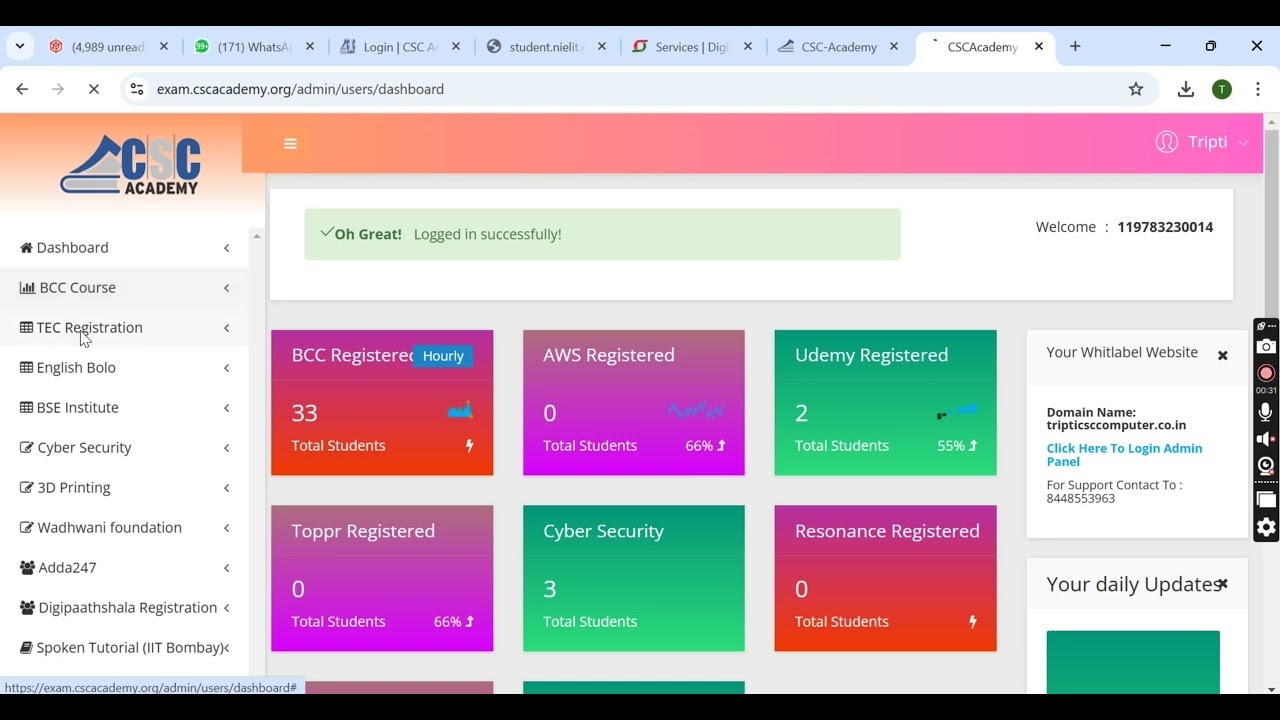Expand the Dashboard chevron arrow

pyautogui.click(x=227, y=248)
